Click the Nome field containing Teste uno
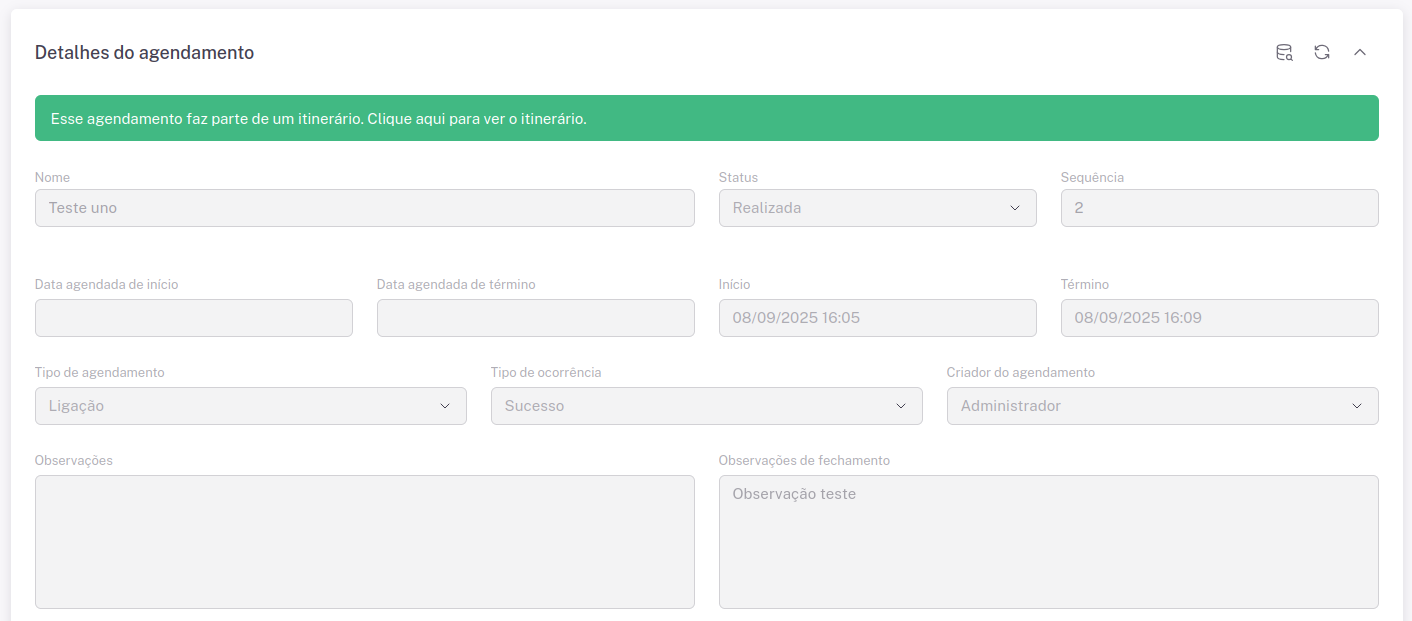 pyautogui.click(x=364, y=208)
